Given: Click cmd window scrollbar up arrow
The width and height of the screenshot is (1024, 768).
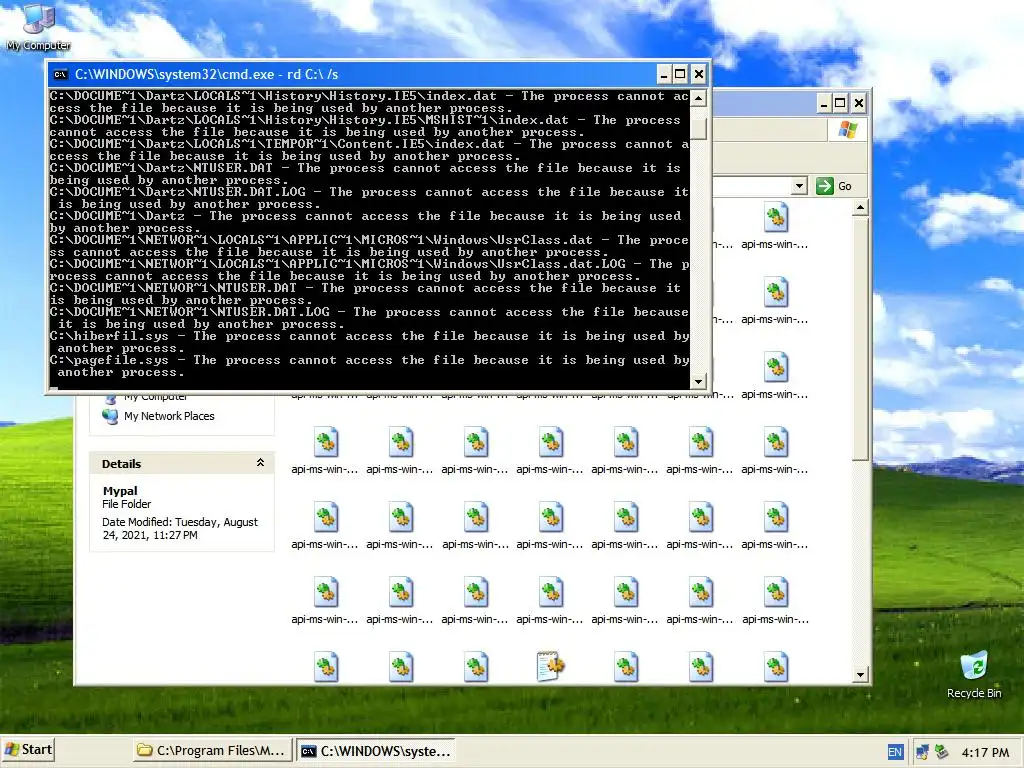Looking at the screenshot, I should pos(699,99).
